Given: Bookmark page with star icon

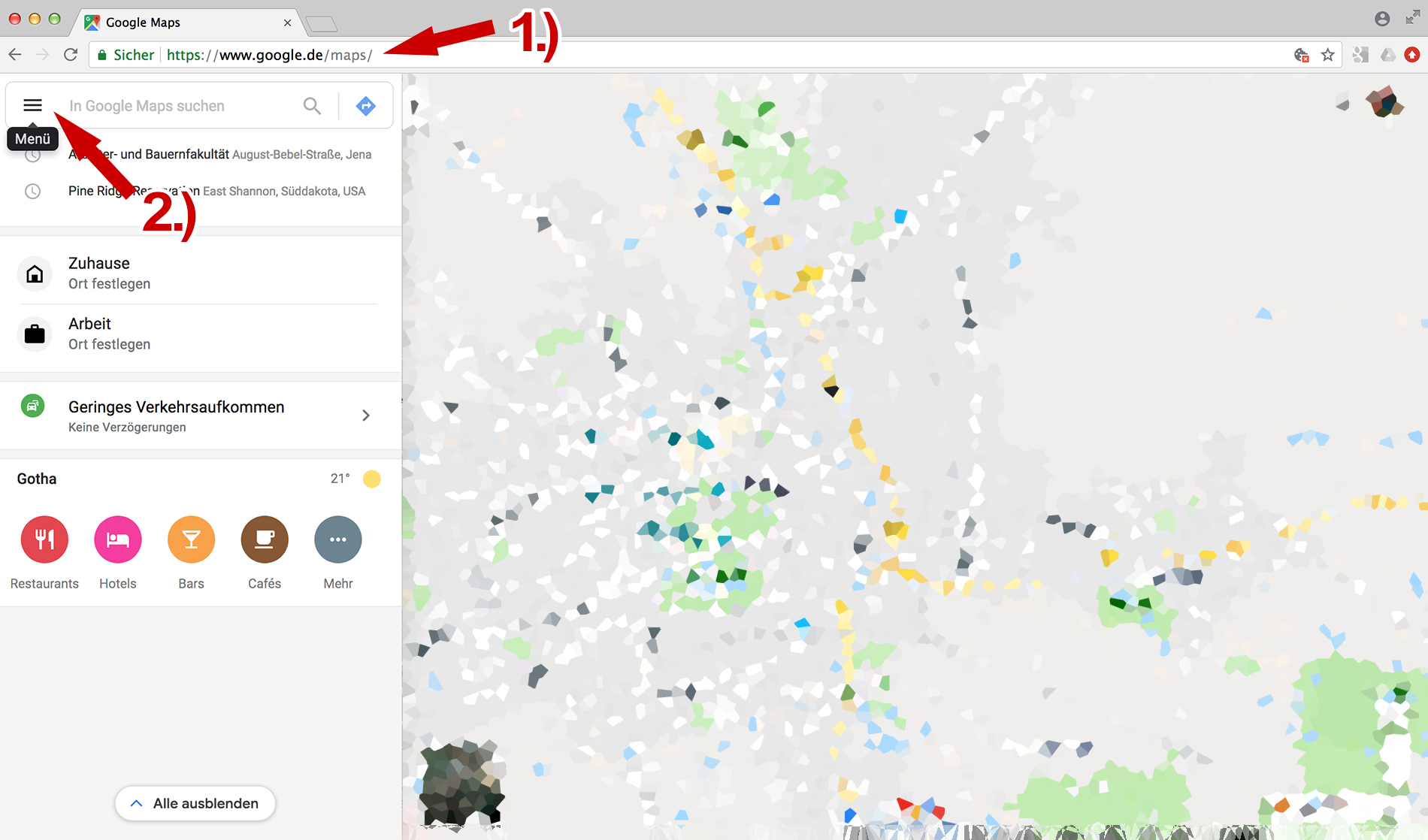Looking at the screenshot, I should point(1328,55).
